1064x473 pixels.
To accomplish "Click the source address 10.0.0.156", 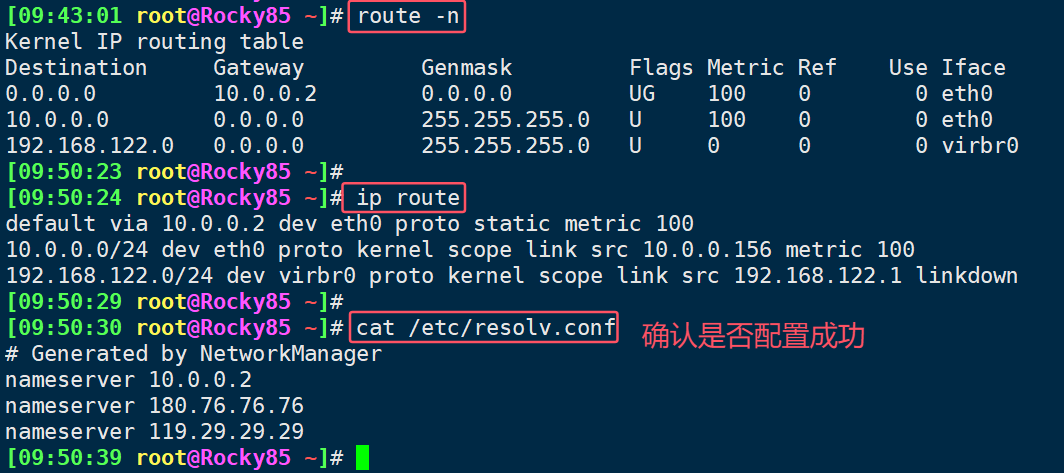I will pyautogui.click(x=707, y=250).
